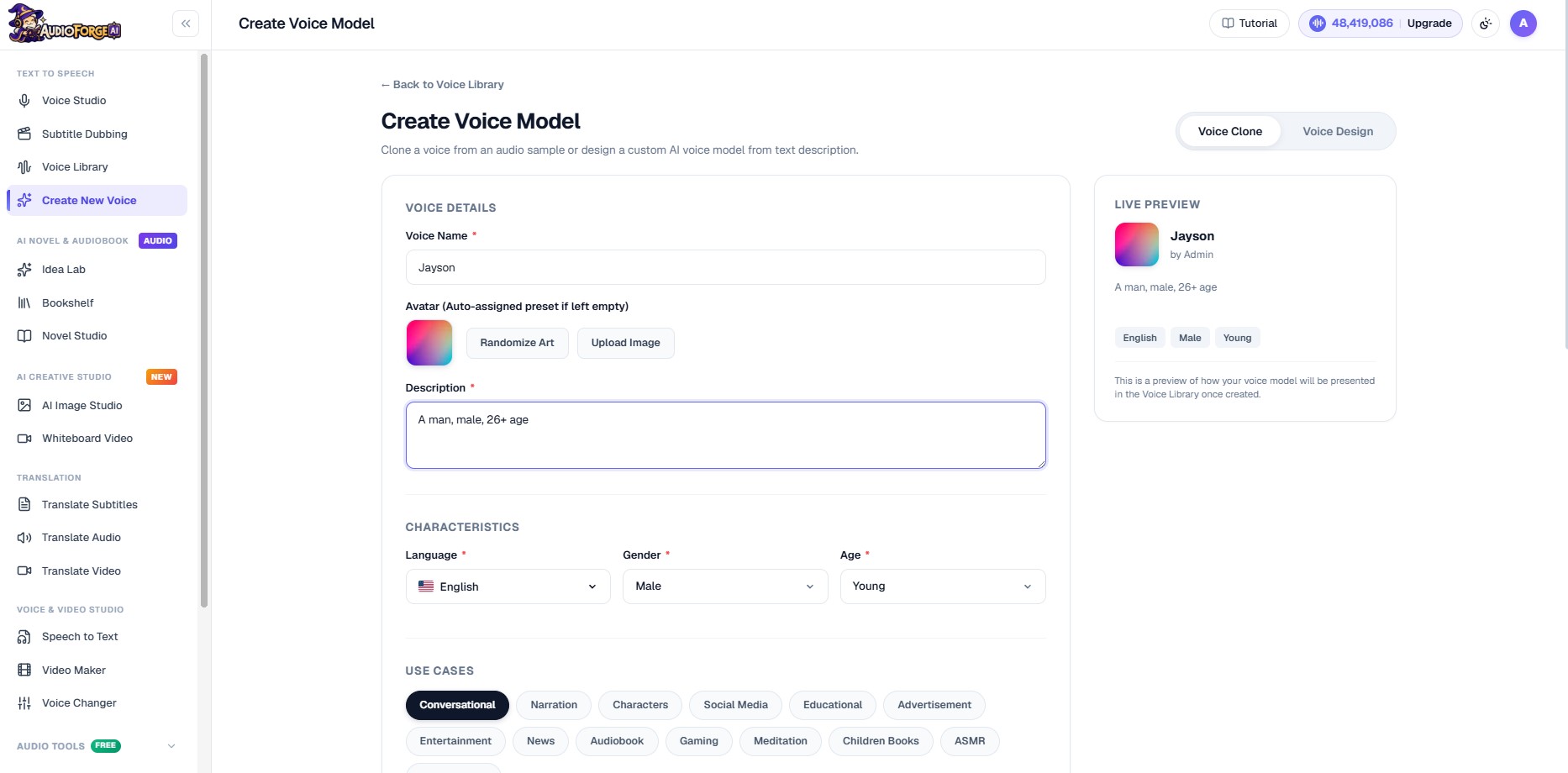This screenshot has width=1568, height=773.
Task: Expand the Audio Tools section chevron
Action: coord(171,746)
